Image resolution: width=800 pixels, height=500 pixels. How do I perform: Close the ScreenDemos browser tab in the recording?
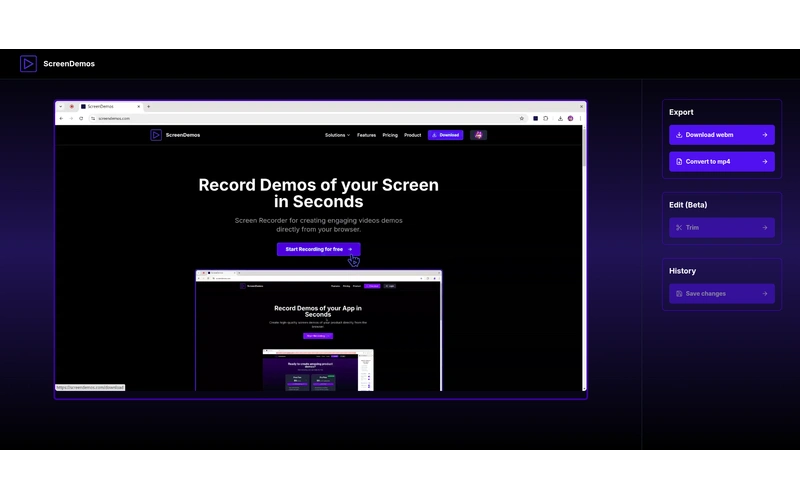(x=138, y=107)
